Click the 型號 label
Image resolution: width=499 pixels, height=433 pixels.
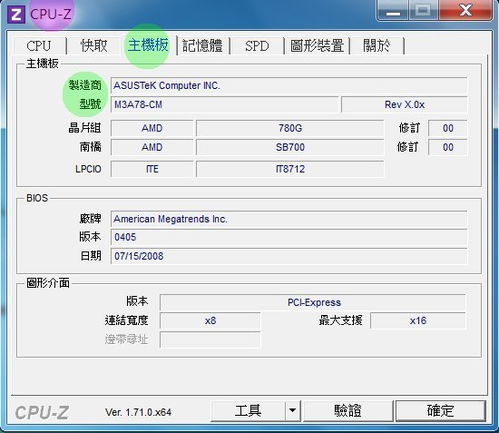click(x=90, y=104)
